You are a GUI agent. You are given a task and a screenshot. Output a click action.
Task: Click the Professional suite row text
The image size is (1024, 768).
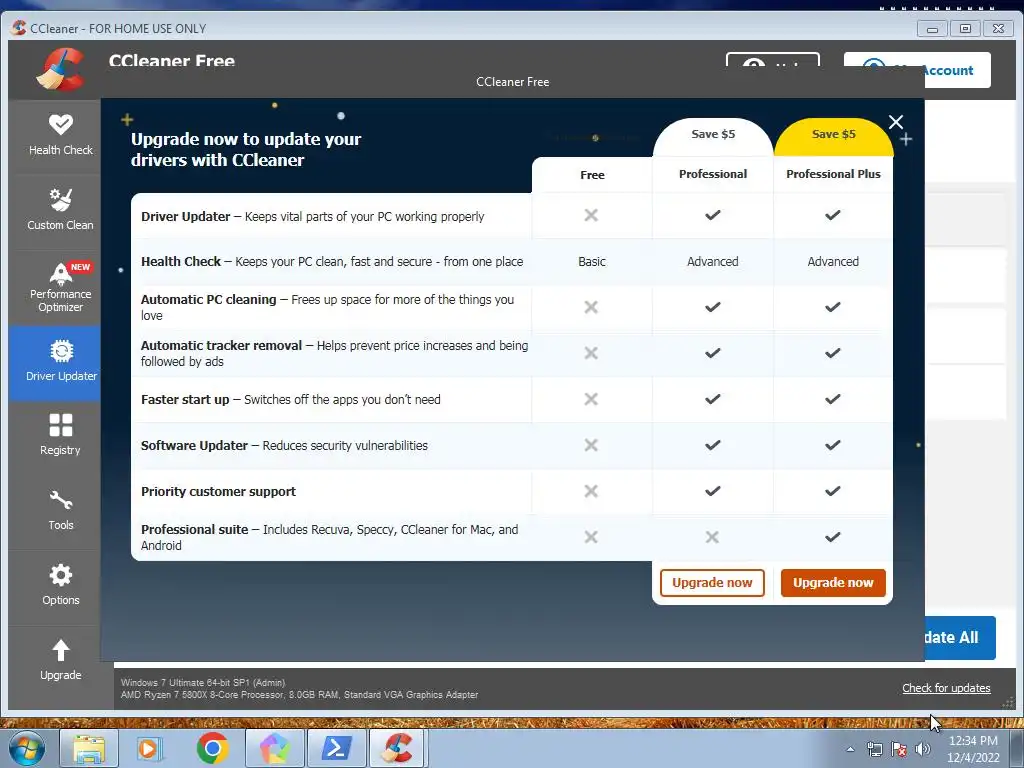pyautogui.click(x=329, y=537)
